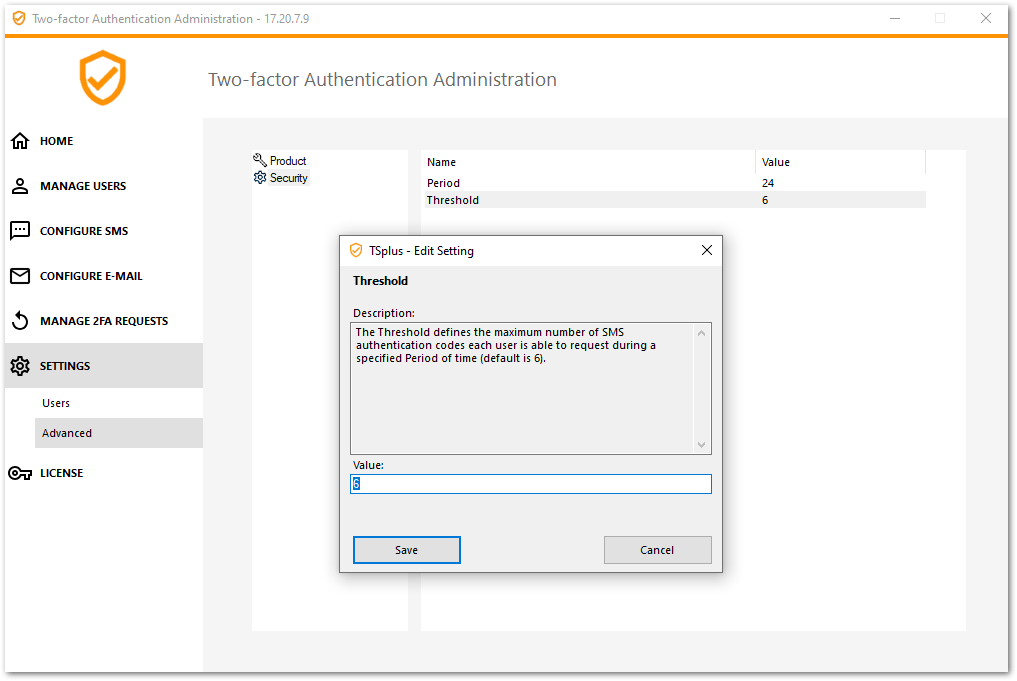Select the Home icon in sidebar
Image resolution: width=1017 pixels, height=681 pixels.
[20, 141]
